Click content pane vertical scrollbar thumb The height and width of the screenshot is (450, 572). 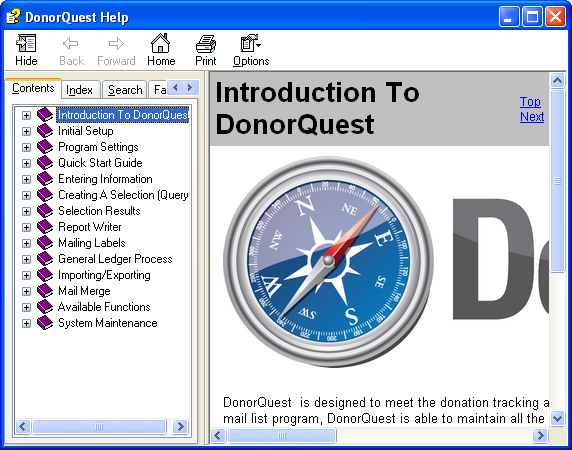tap(557, 181)
